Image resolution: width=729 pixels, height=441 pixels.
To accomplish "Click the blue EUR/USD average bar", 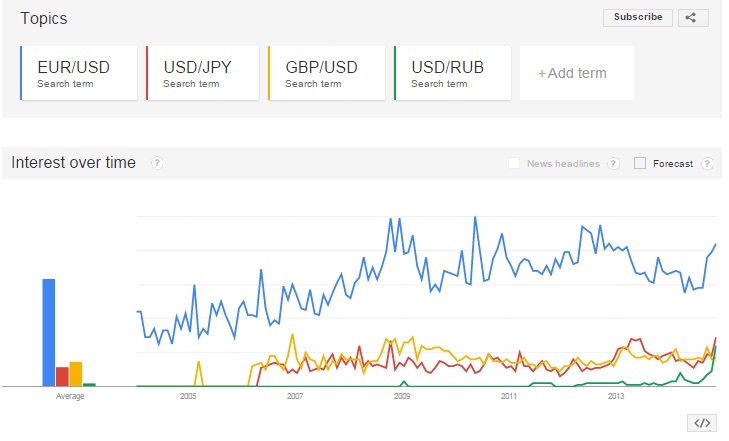I will (48, 332).
